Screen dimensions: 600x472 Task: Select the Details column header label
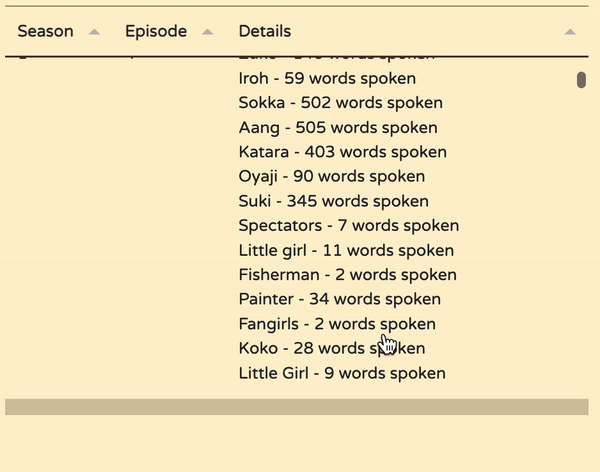pyautogui.click(x=265, y=31)
